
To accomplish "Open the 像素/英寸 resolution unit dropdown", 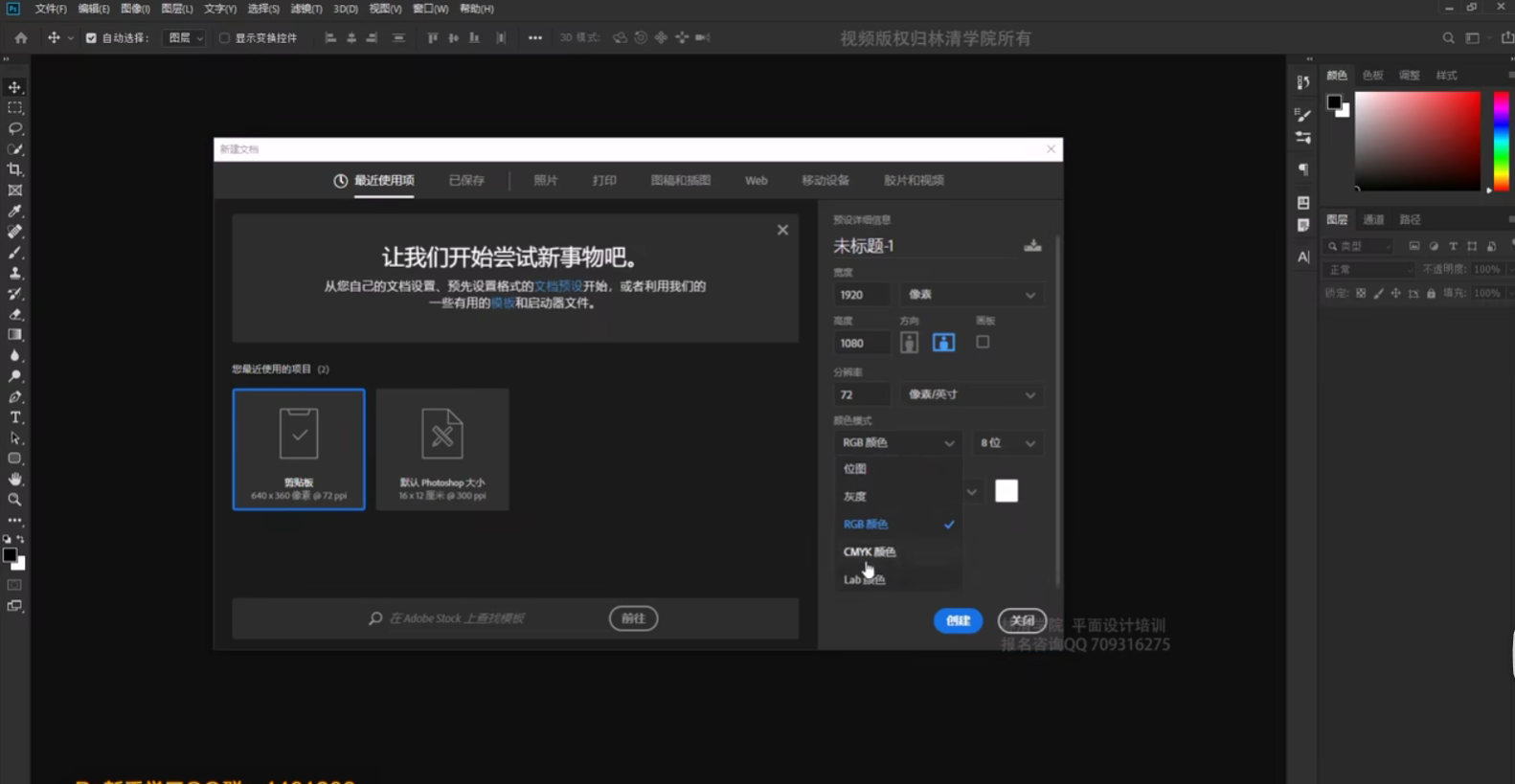I will [971, 394].
